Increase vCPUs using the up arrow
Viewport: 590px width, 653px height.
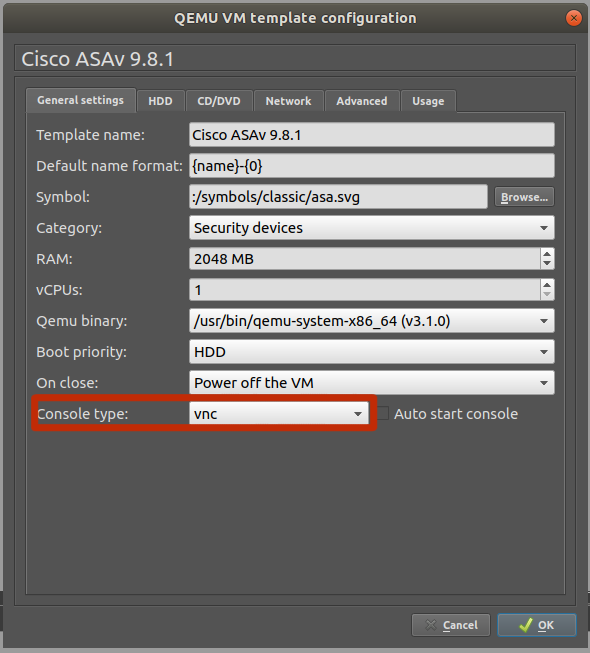pyautogui.click(x=547, y=284)
